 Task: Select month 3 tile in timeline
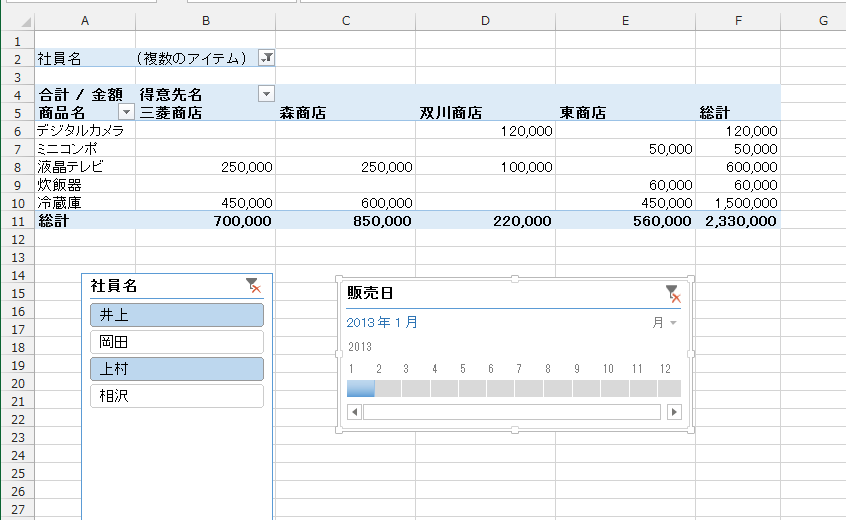point(416,388)
